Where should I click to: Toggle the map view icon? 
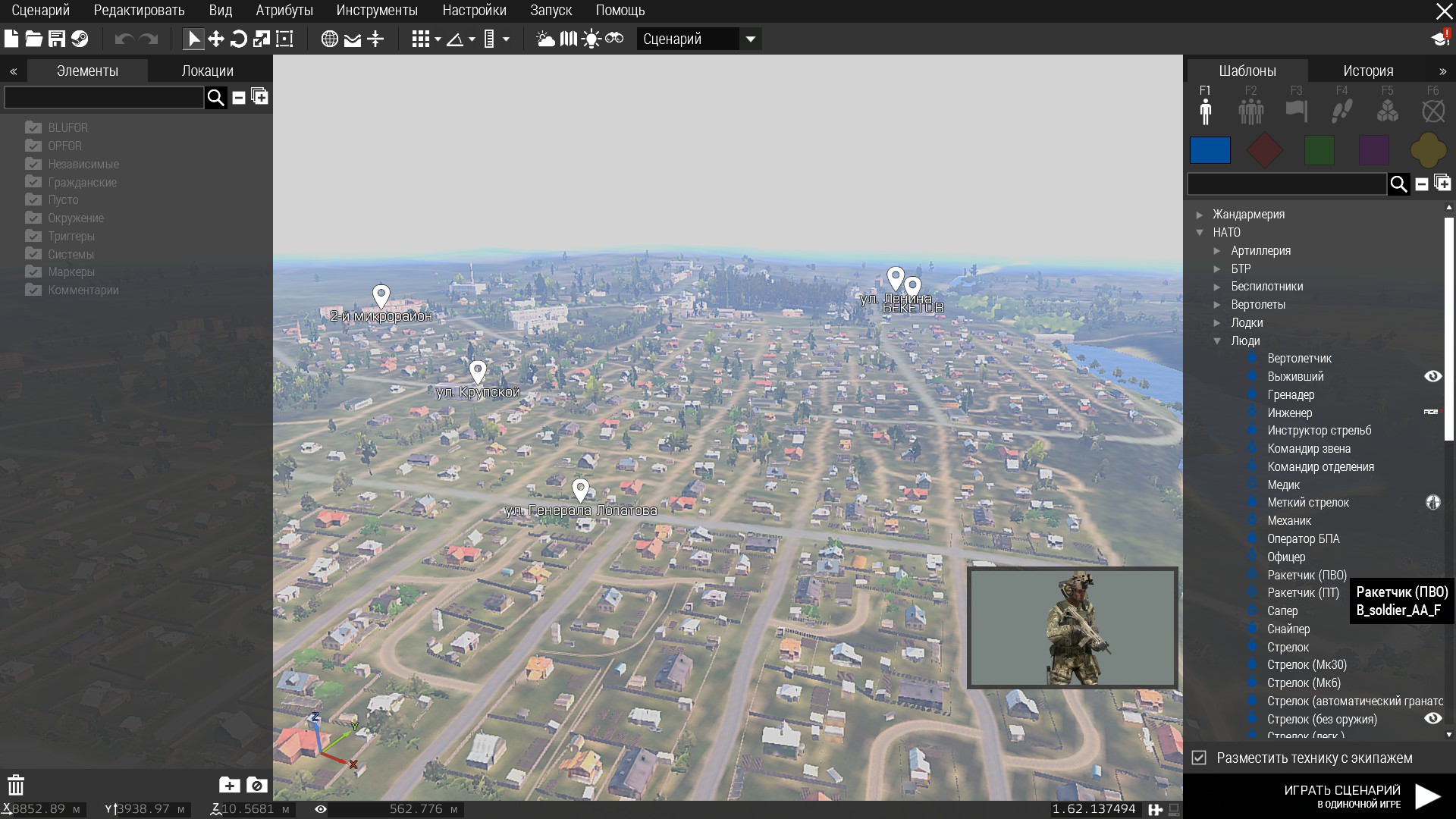click(569, 39)
